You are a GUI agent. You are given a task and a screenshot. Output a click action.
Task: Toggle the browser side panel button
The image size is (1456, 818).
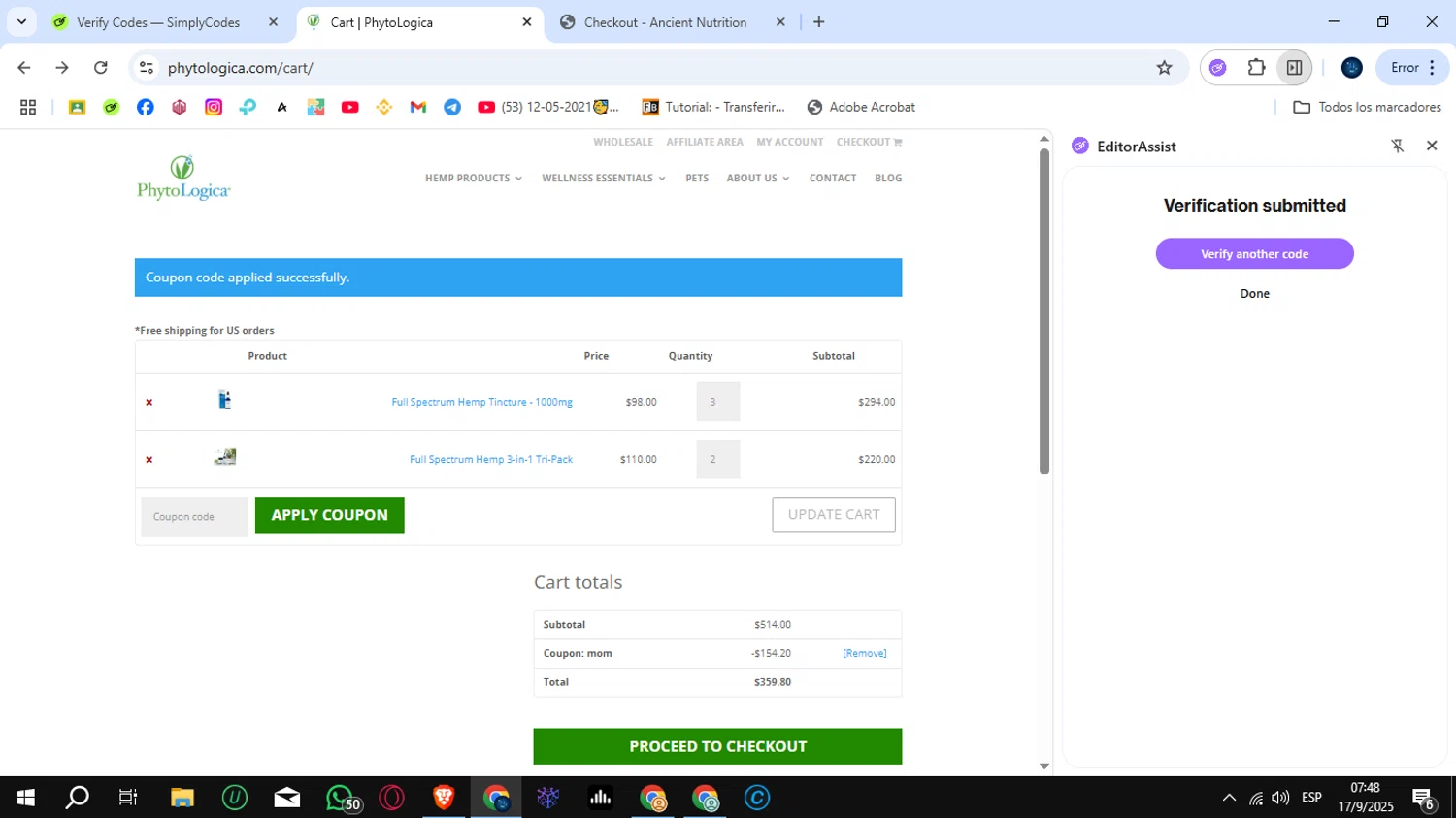1294,68
